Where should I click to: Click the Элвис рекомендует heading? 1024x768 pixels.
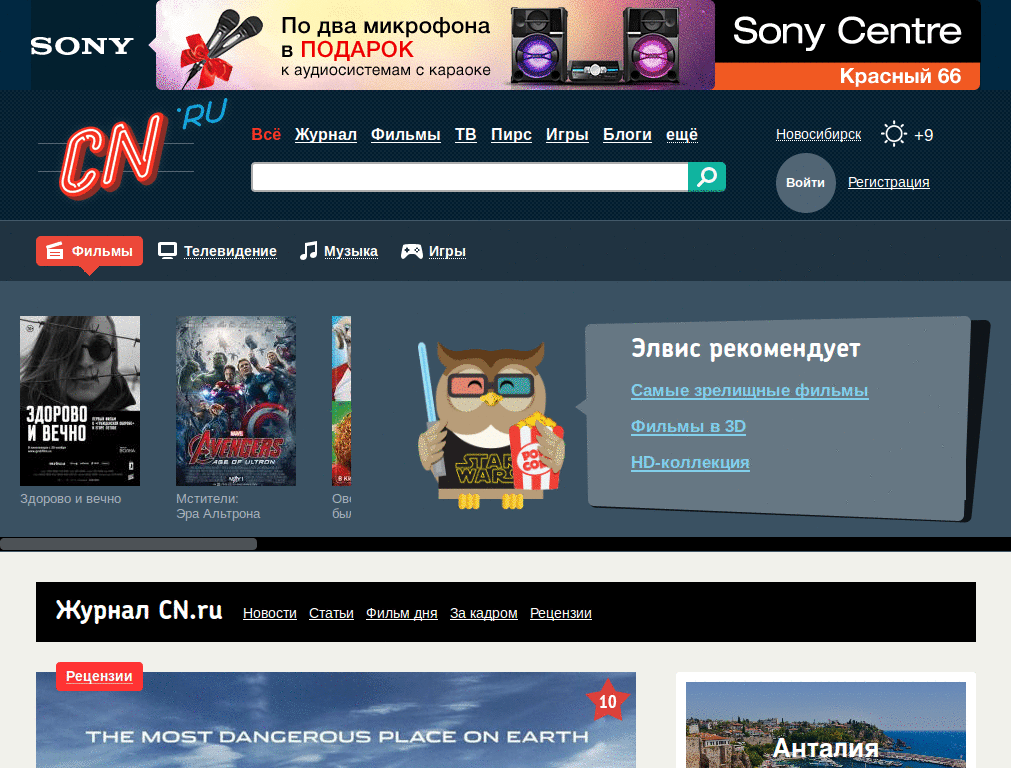click(x=746, y=349)
